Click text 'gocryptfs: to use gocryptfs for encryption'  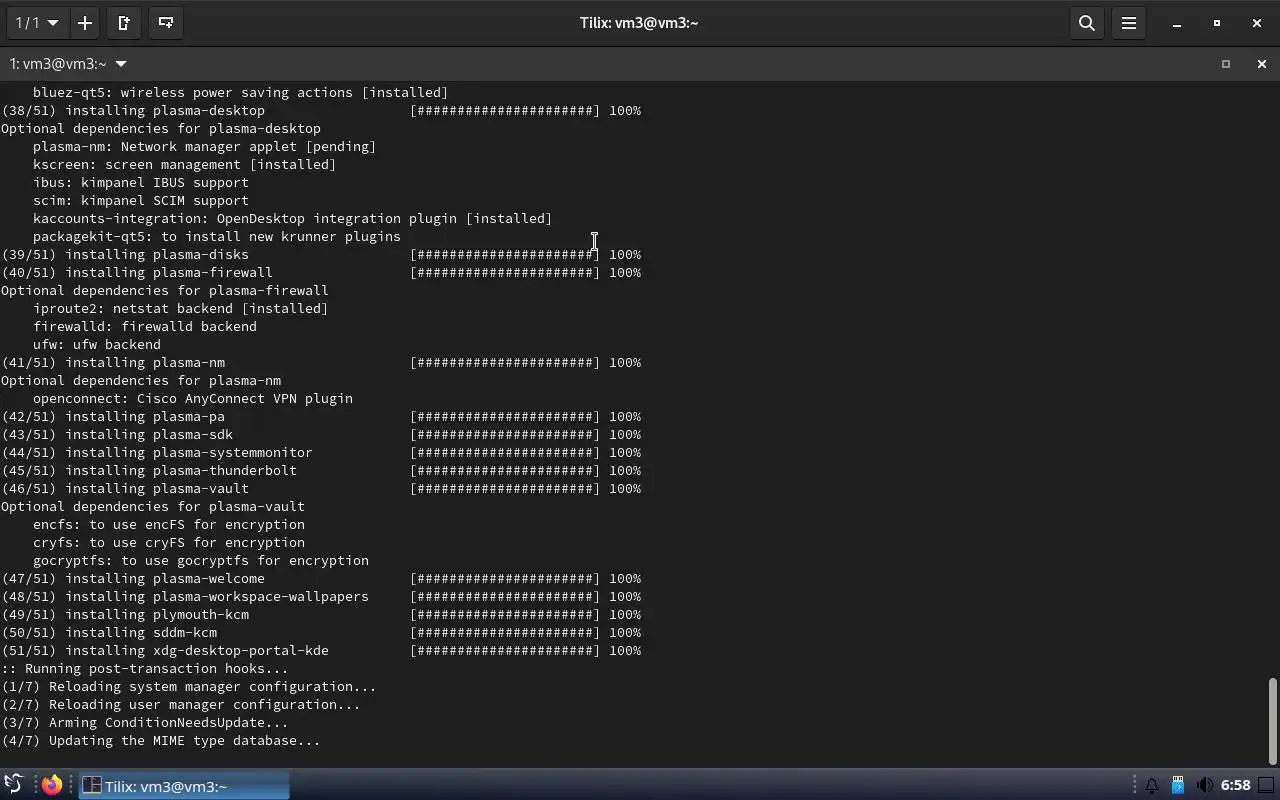201,561
